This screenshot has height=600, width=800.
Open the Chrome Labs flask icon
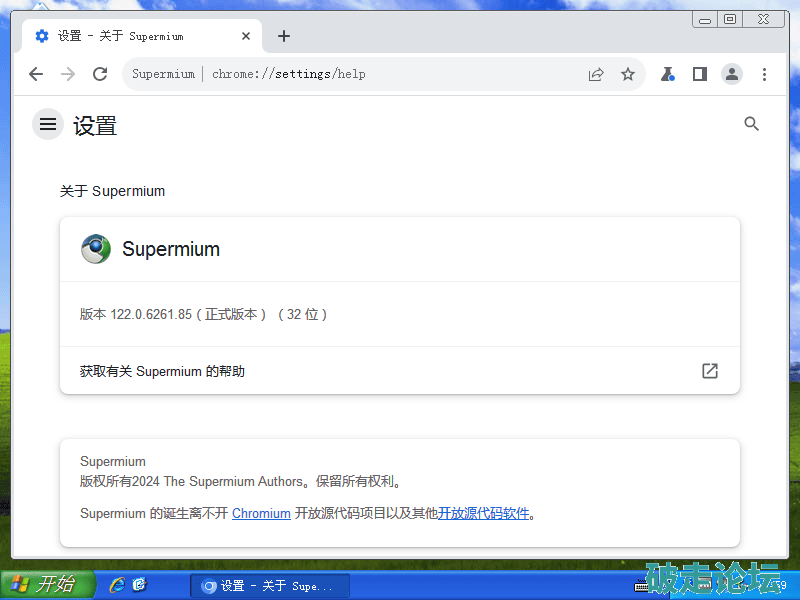667,74
